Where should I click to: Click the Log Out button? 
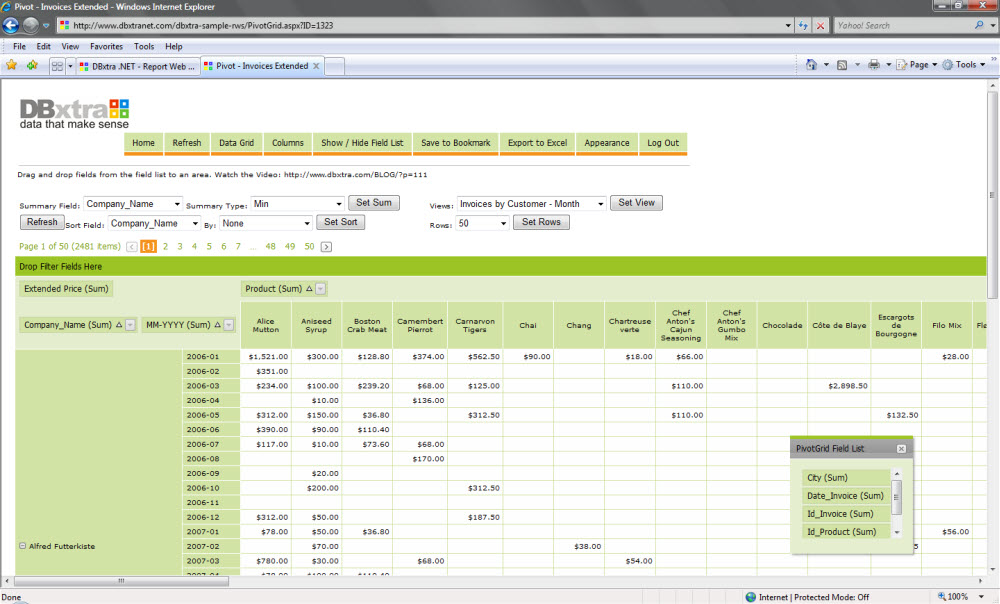point(663,143)
